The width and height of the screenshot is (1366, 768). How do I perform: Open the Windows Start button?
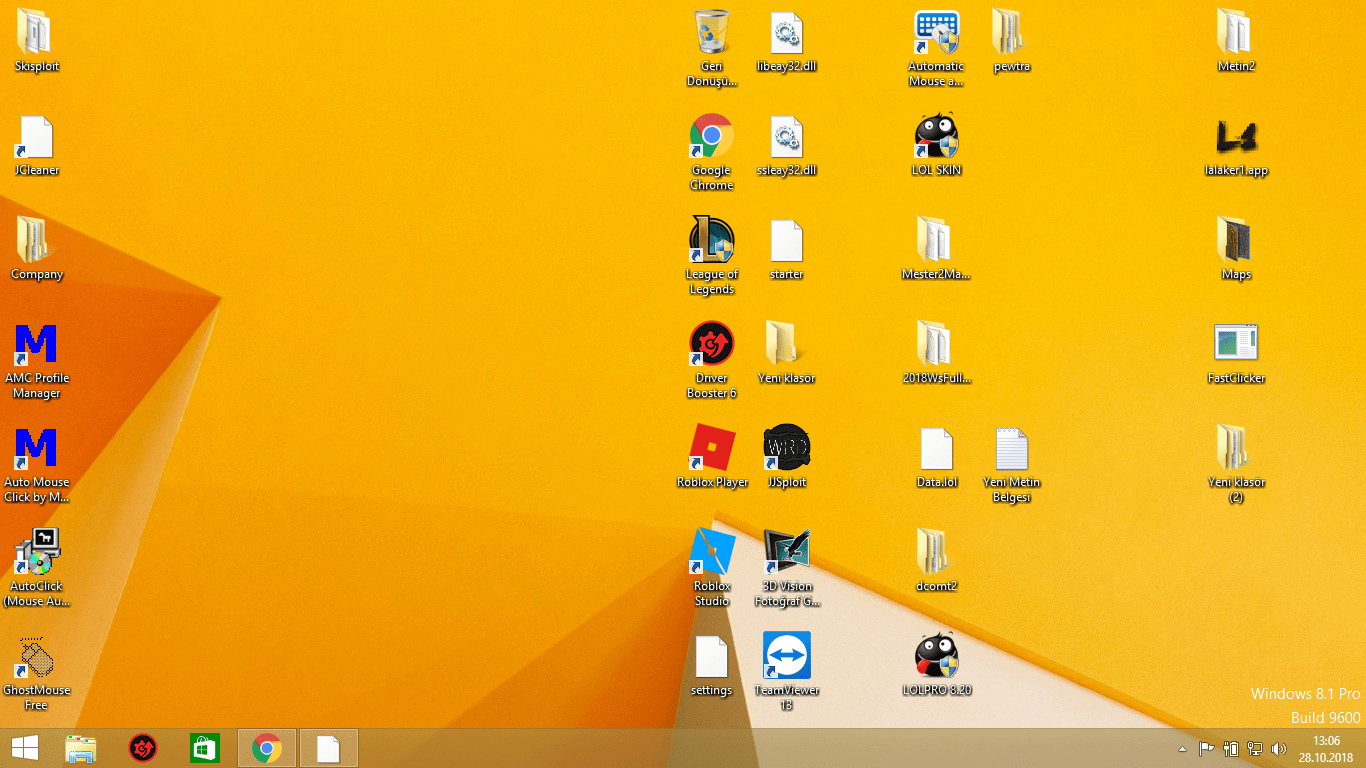(x=25, y=748)
